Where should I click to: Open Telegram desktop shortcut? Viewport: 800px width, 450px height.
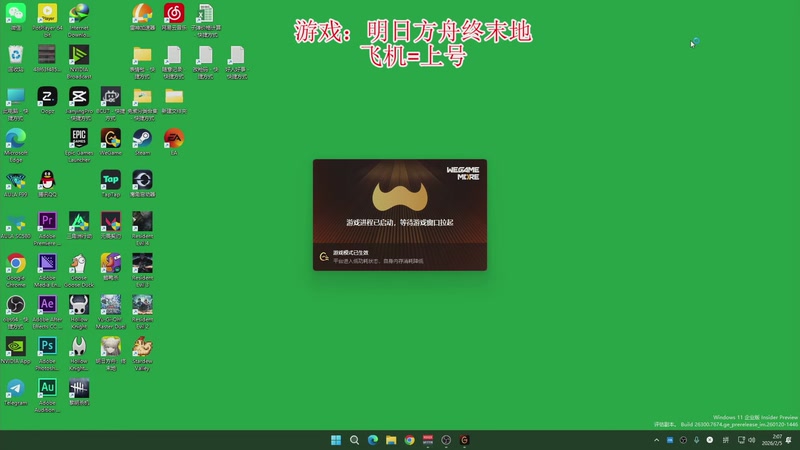tap(16, 392)
